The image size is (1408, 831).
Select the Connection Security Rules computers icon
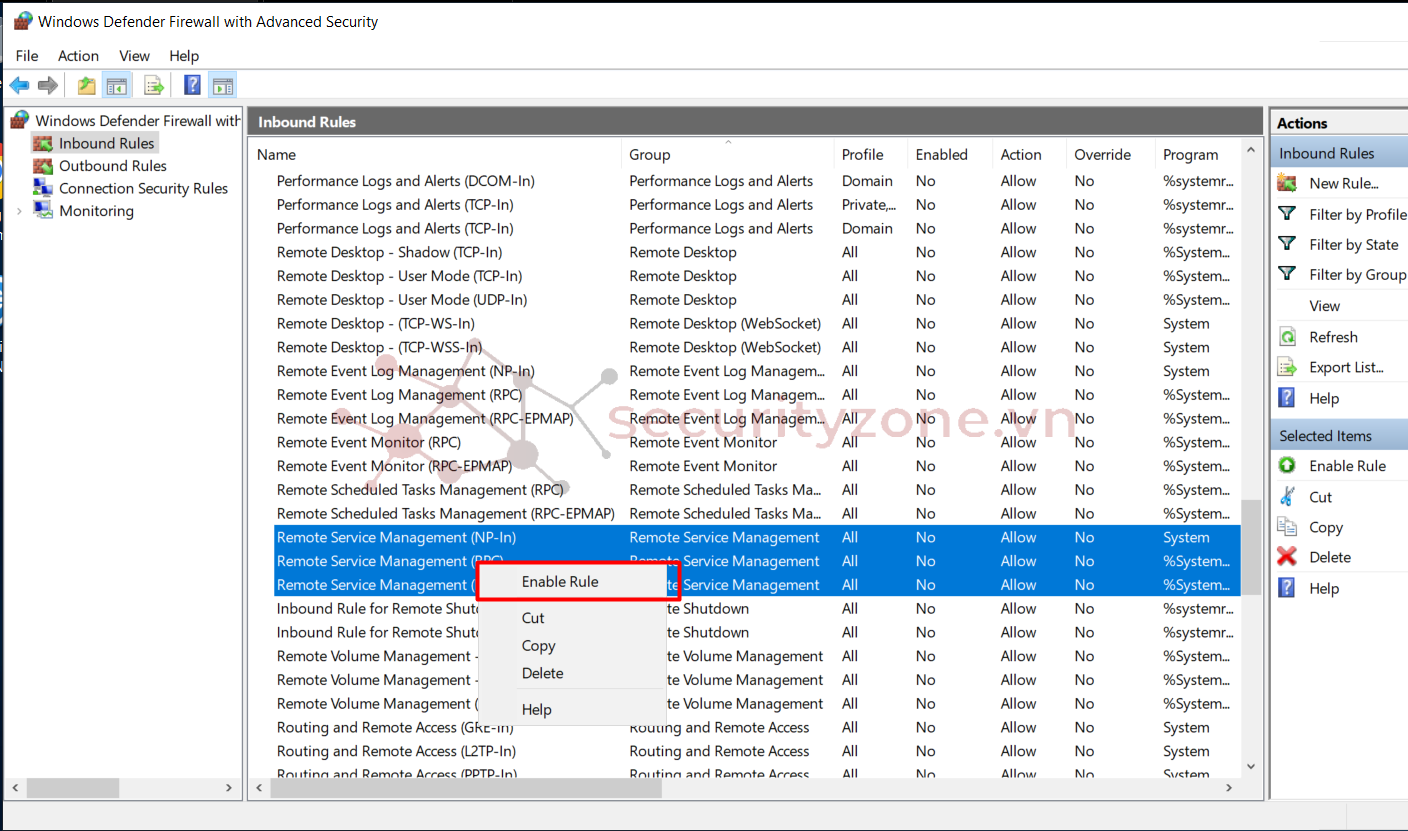[x=43, y=188]
